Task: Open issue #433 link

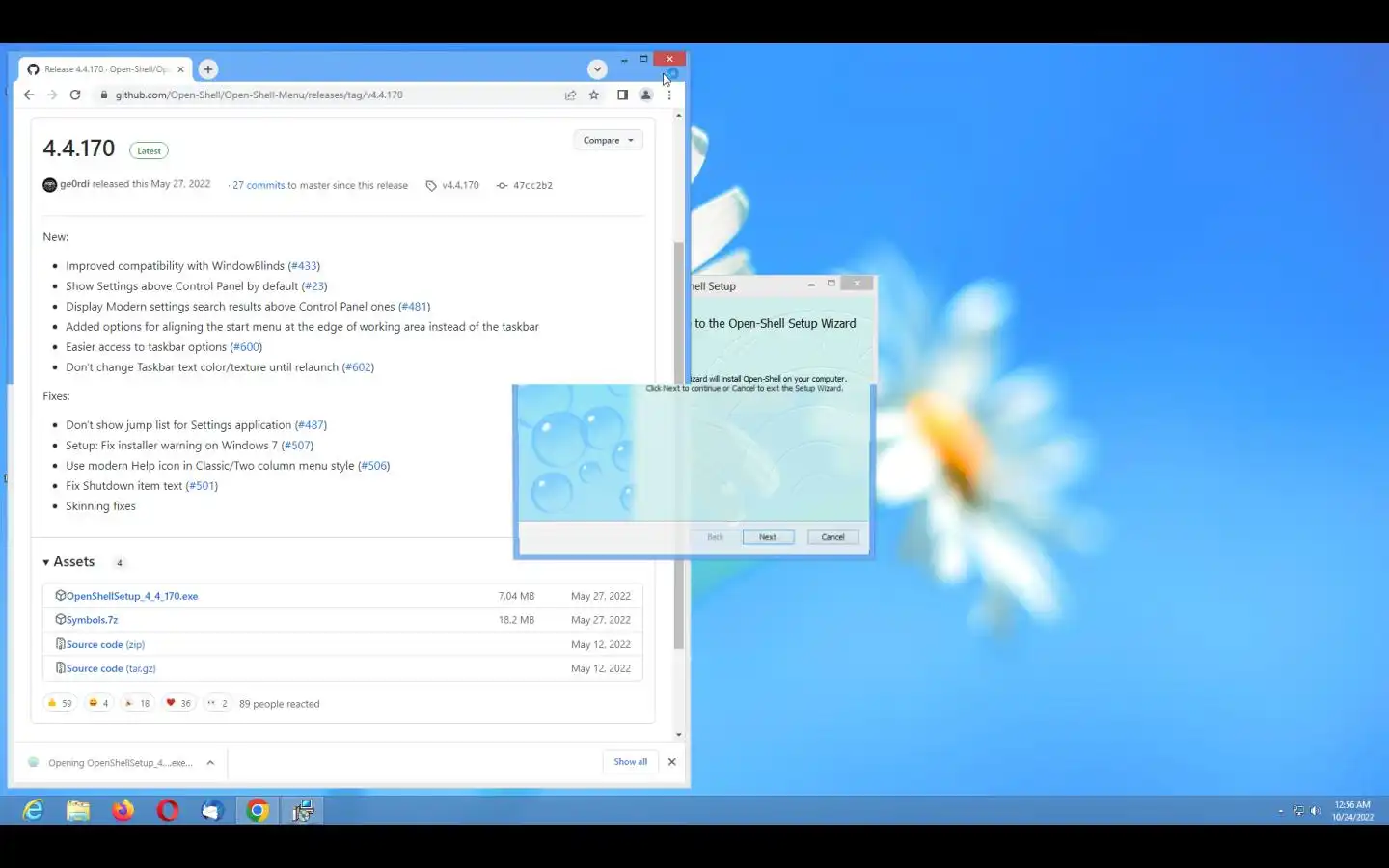Action: pos(304,266)
